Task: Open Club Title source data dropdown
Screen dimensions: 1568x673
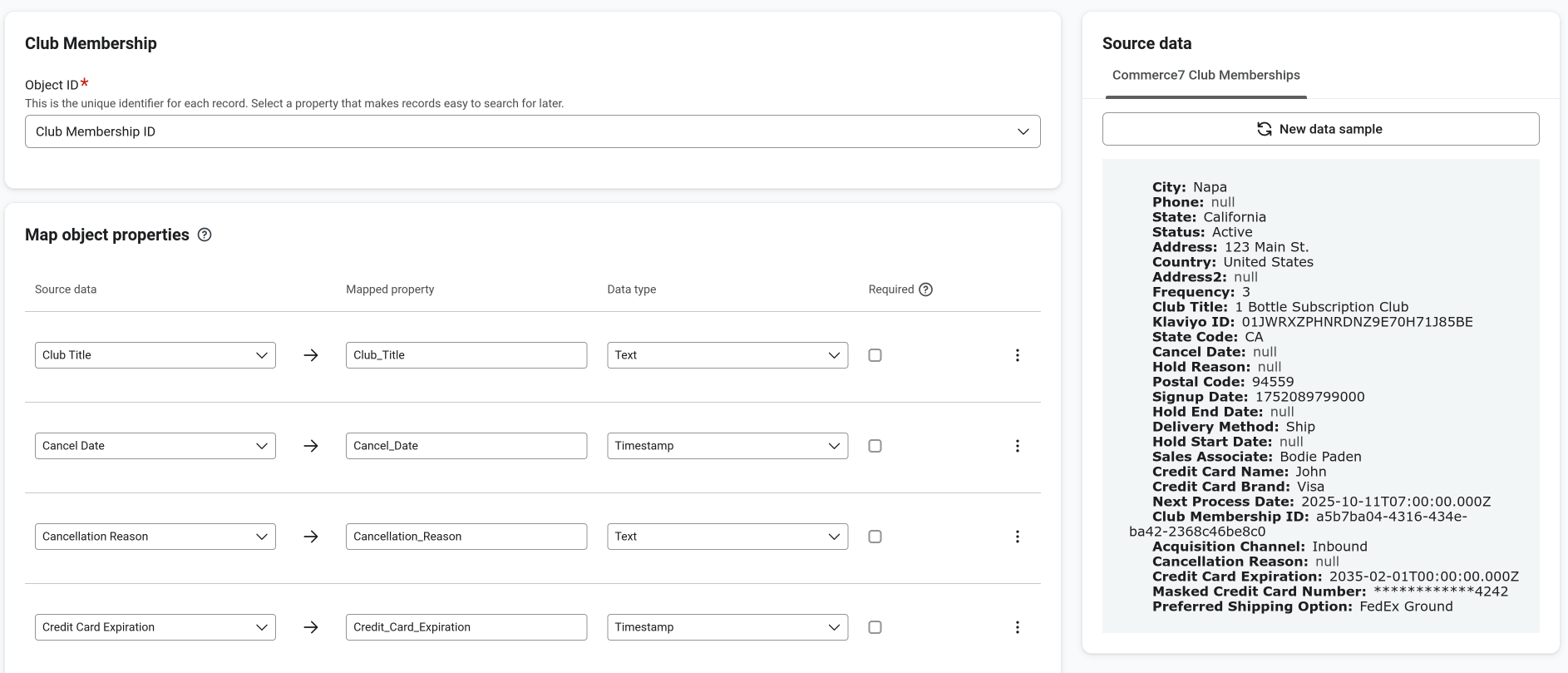Action: coord(155,355)
